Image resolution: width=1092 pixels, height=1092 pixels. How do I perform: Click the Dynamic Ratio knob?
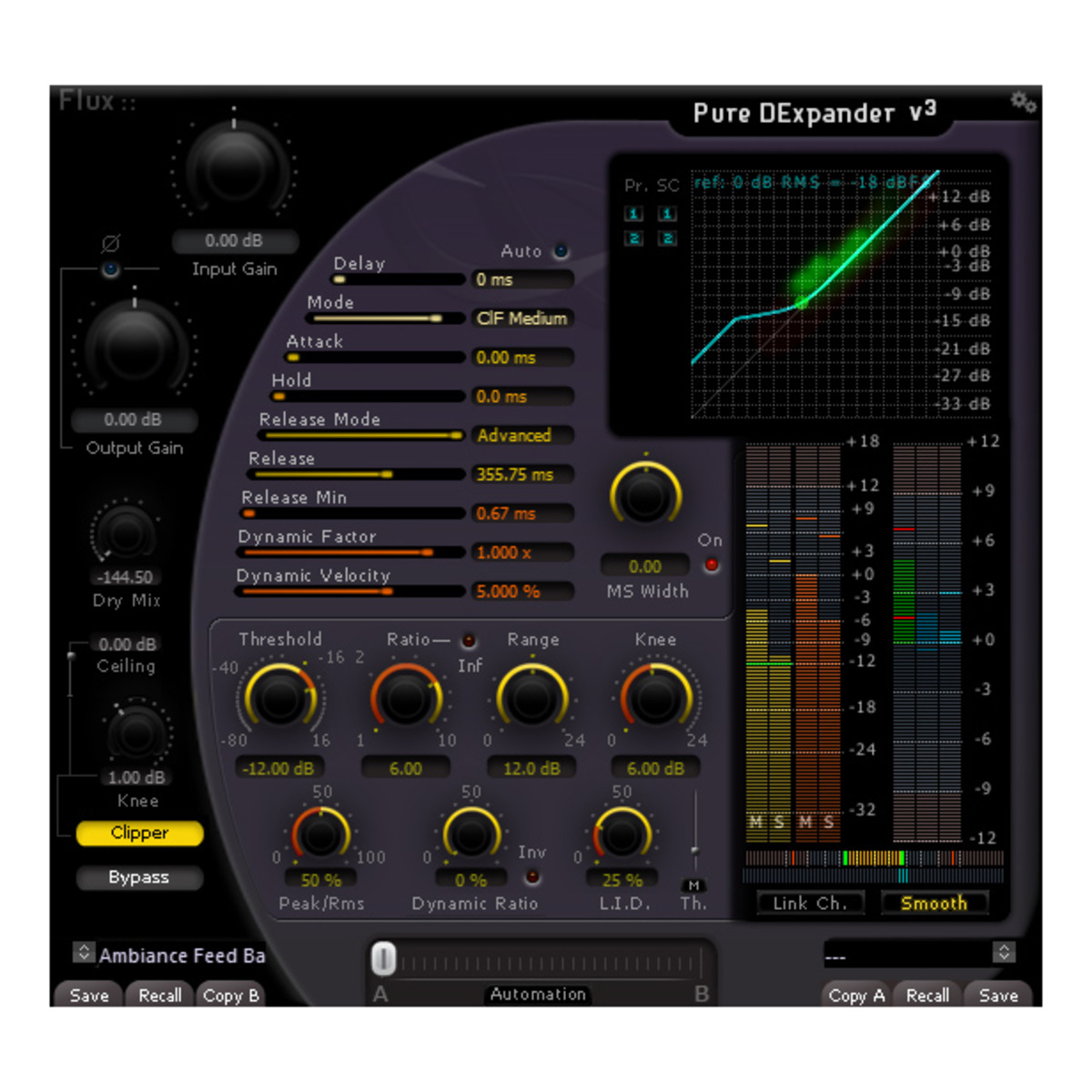click(470, 834)
